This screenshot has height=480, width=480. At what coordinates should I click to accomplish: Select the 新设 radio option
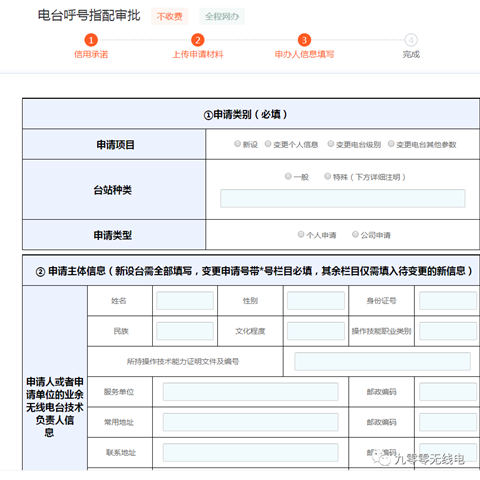click(237, 144)
